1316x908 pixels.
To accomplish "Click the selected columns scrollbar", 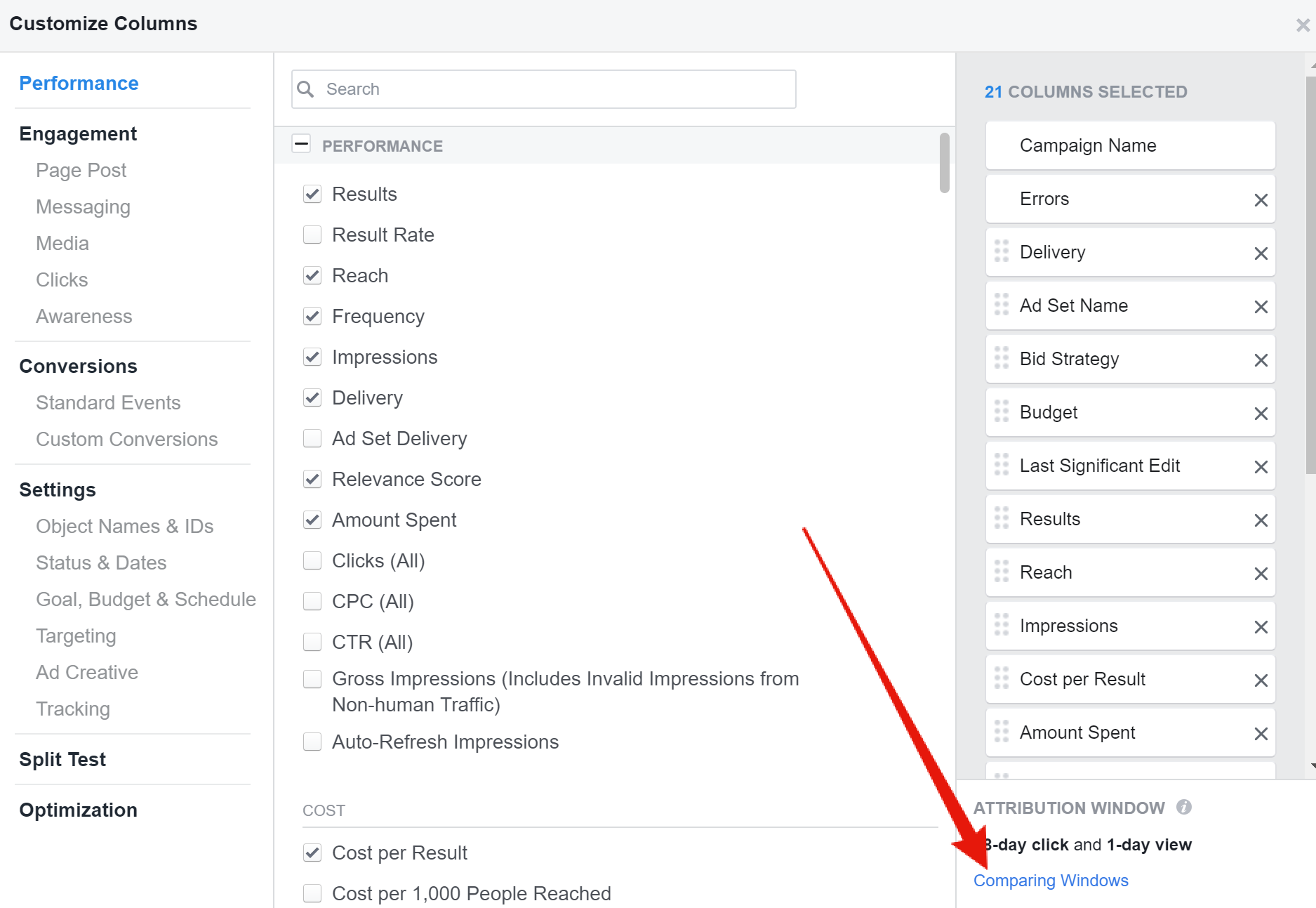I will click(1310, 274).
